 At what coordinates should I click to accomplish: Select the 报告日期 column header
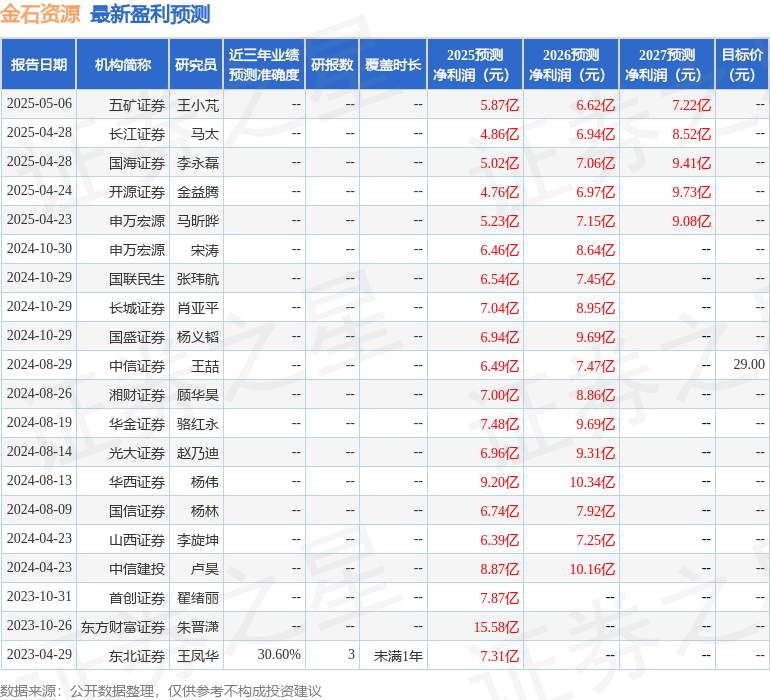point(39,65)
